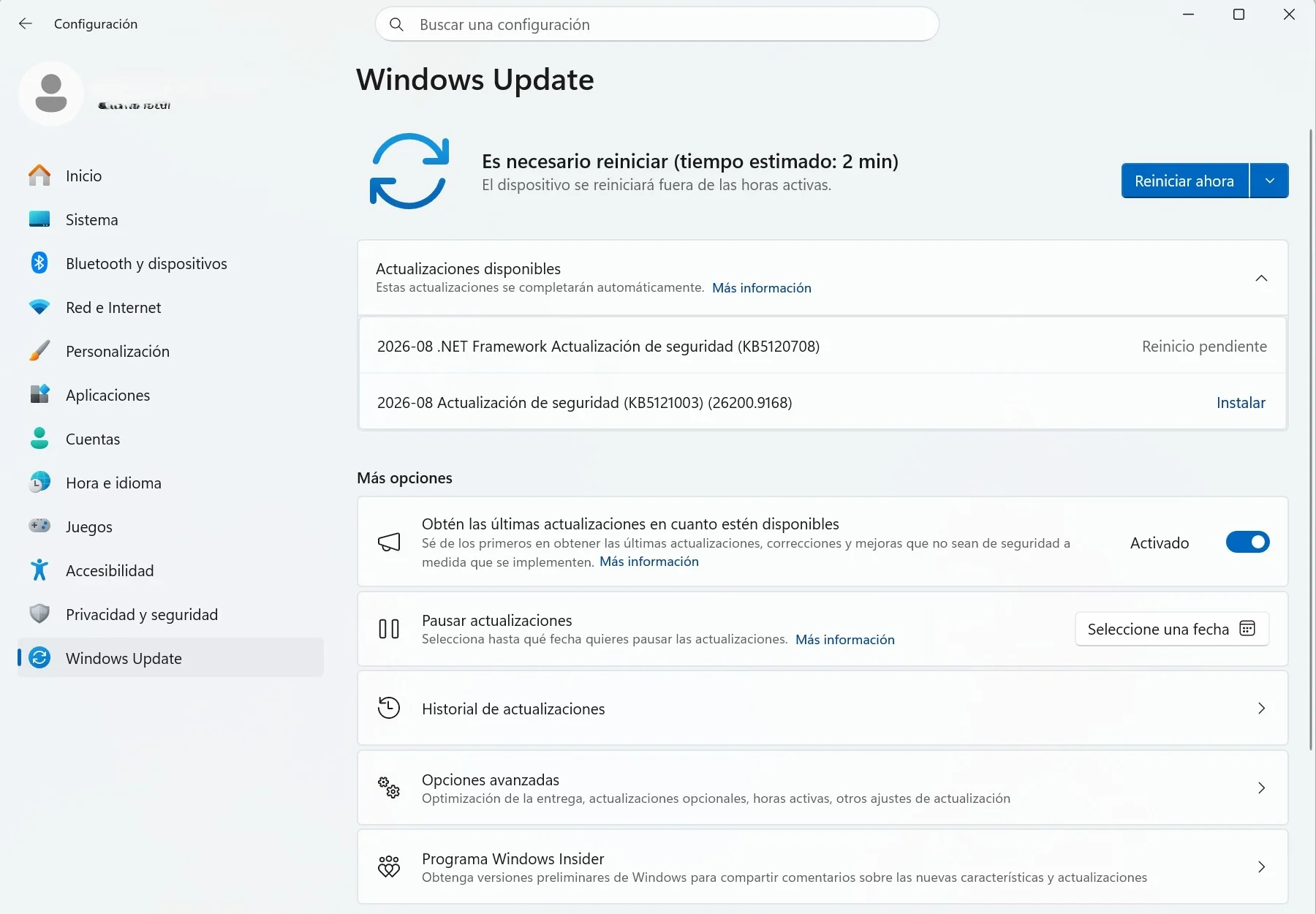The image size is (1316, 914).
Task: Click the Buscar una configuración search field
Action: pos(657,24)
